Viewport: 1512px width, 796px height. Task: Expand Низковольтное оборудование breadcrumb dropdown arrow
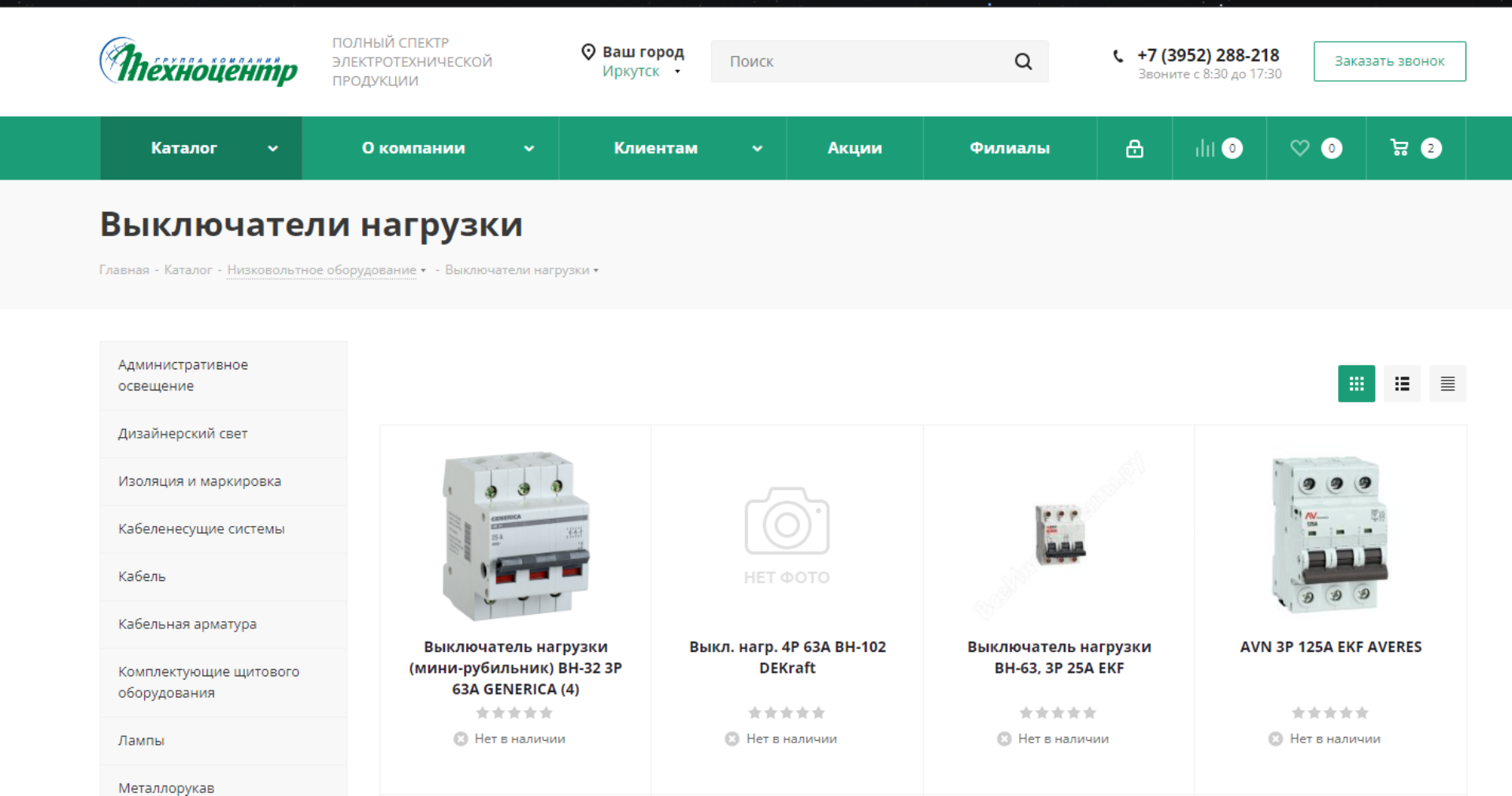tap(423, 271)
